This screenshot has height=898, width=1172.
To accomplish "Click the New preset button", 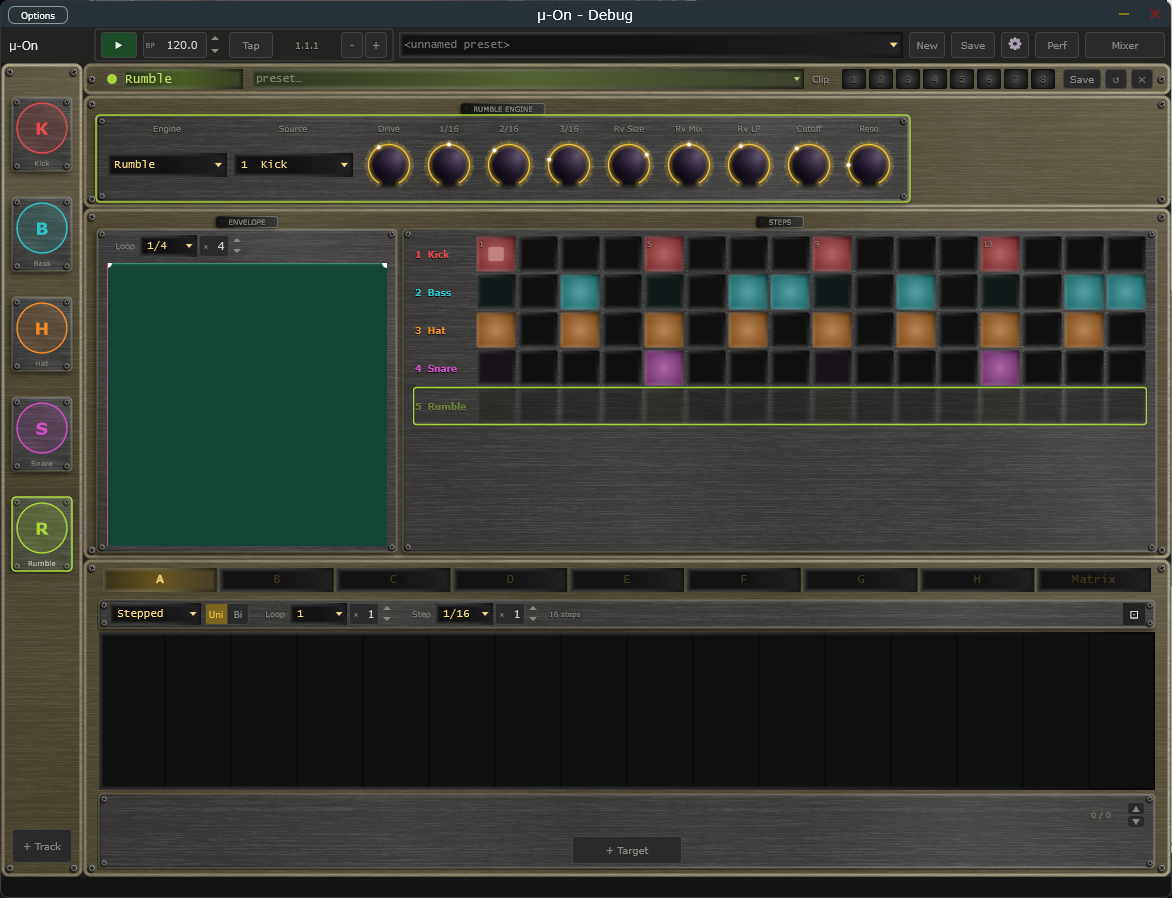I will tap(927, 45).
